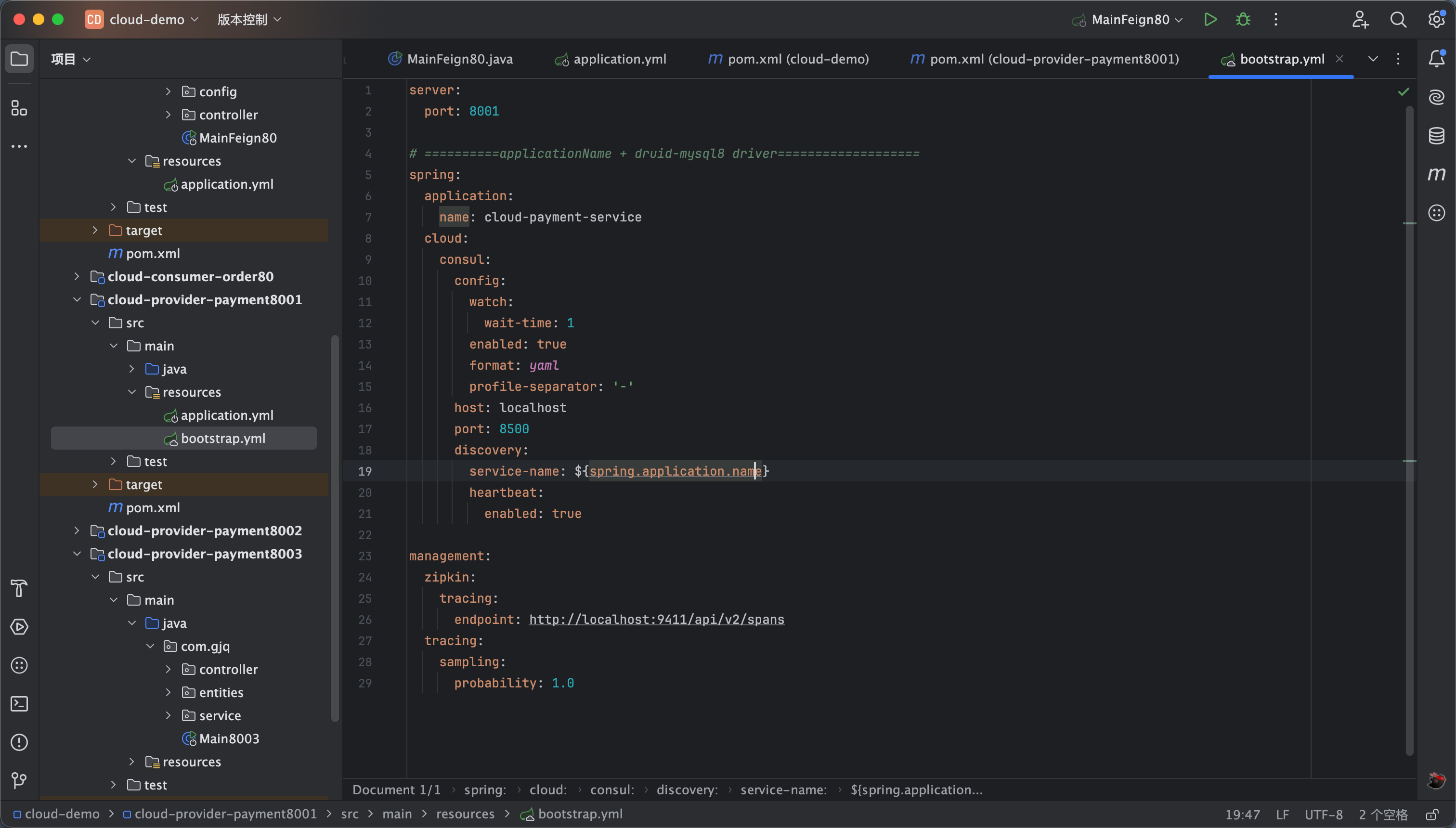This screenshot has width=1456, height=828.
Task: Click the UTF-8 encoding status widget
Action: tap(1323, 815)
